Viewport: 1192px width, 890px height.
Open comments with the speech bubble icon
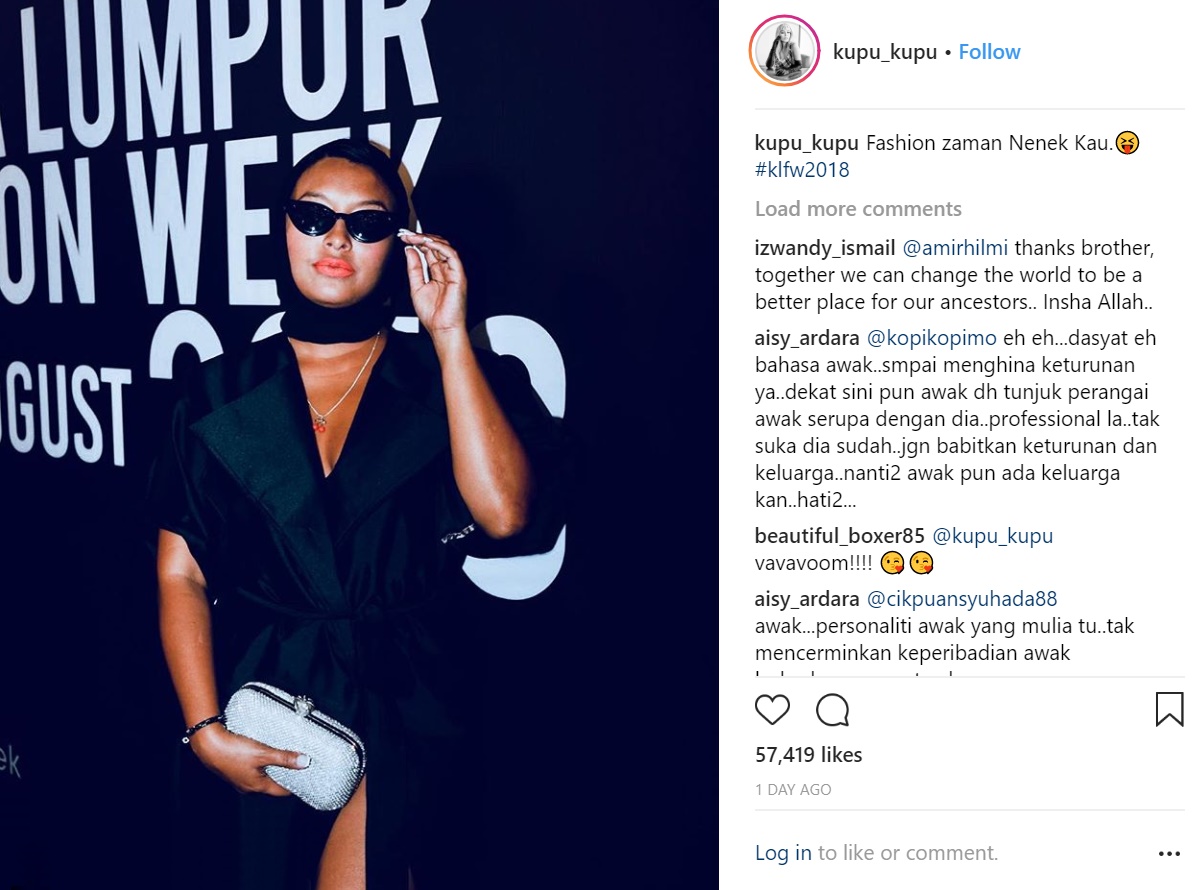(832, 709)
